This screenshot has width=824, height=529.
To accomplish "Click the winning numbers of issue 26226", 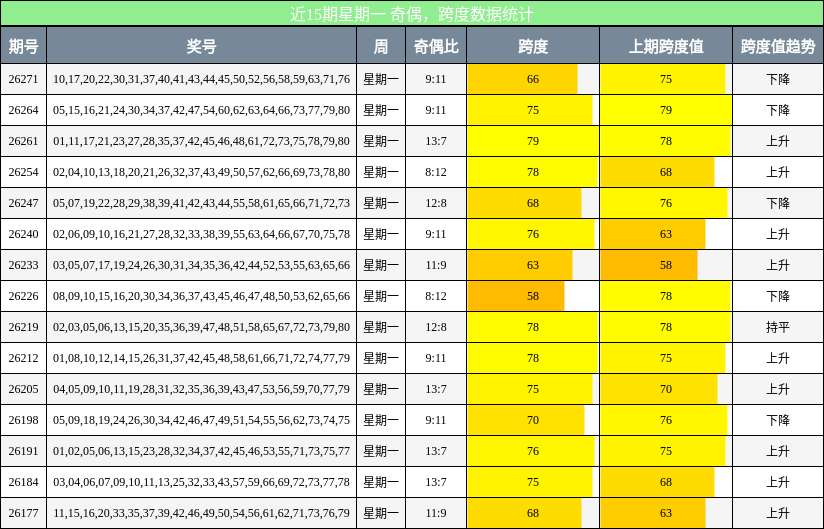I will [x=202, y=296].
